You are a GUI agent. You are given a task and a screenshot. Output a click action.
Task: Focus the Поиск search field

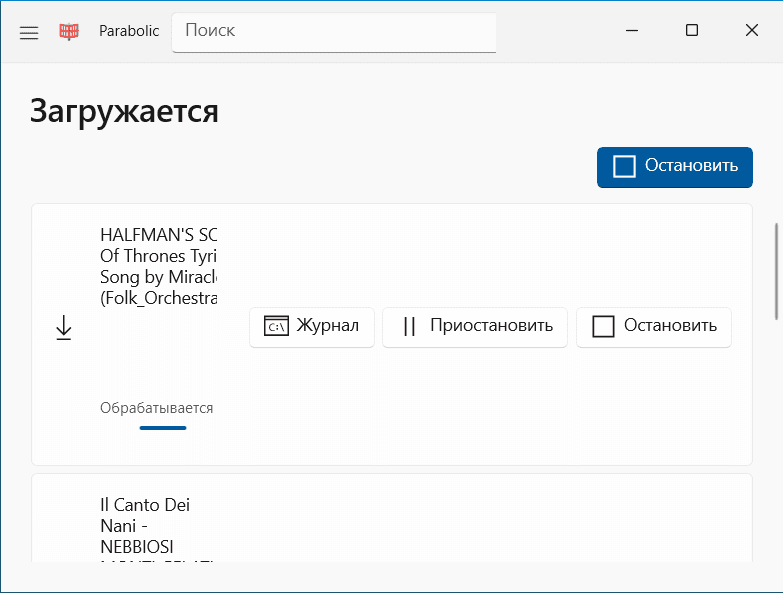(x=334, y=32)
